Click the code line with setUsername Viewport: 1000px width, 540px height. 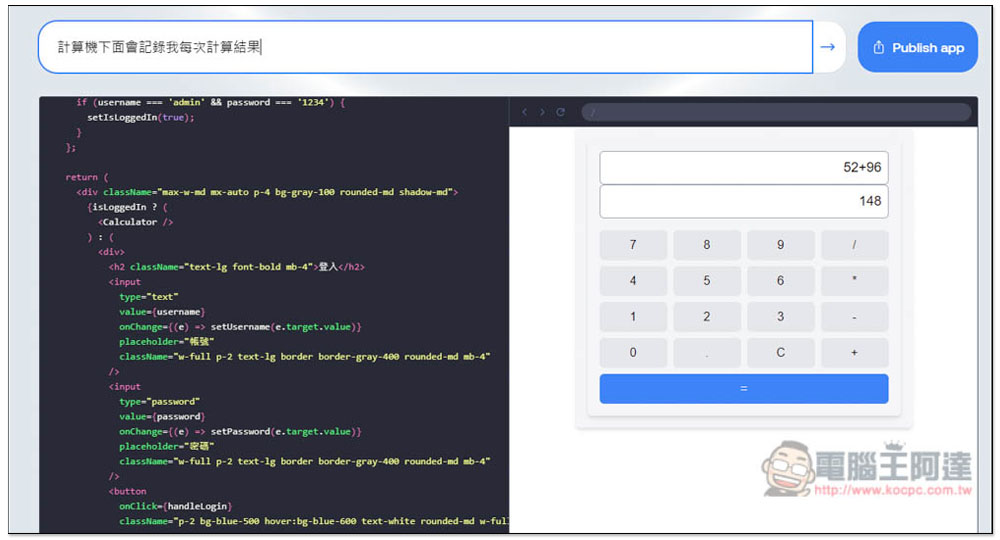click(x=240, y=326)
